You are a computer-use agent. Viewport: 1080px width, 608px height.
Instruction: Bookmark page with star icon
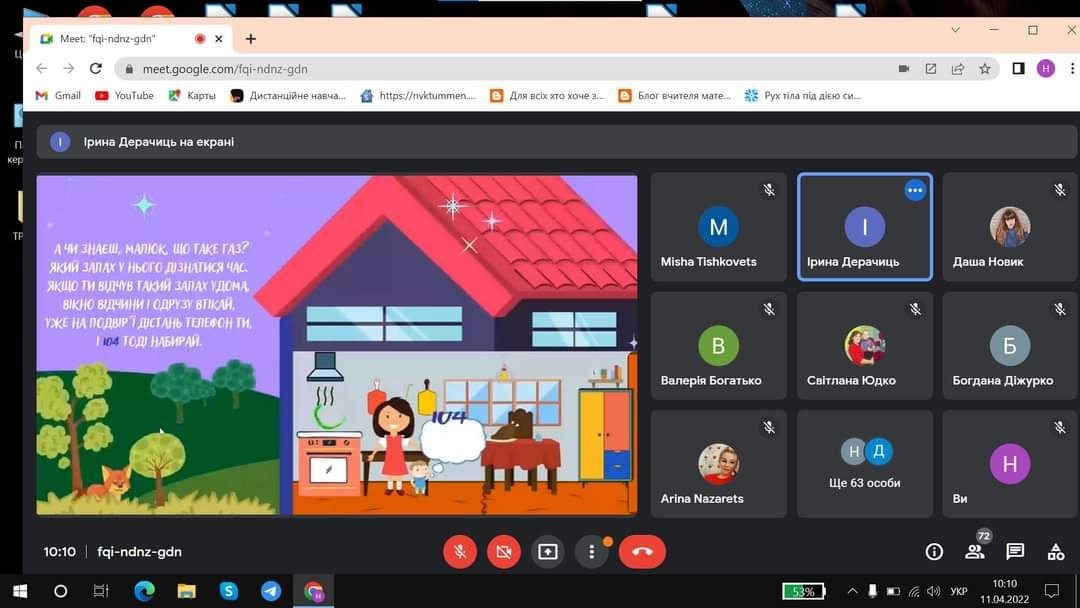point(985,69)
